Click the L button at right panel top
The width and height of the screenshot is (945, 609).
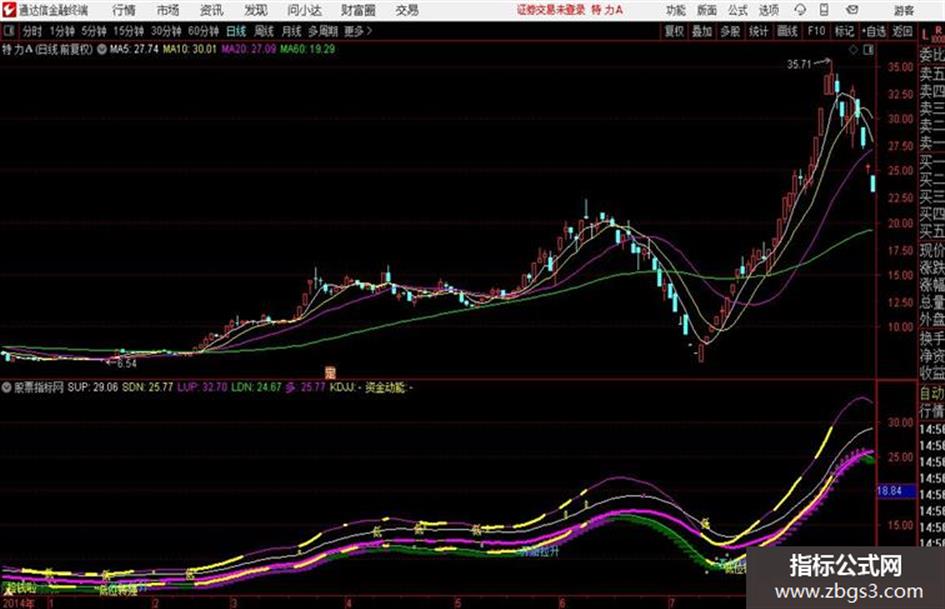coord(926,36)
